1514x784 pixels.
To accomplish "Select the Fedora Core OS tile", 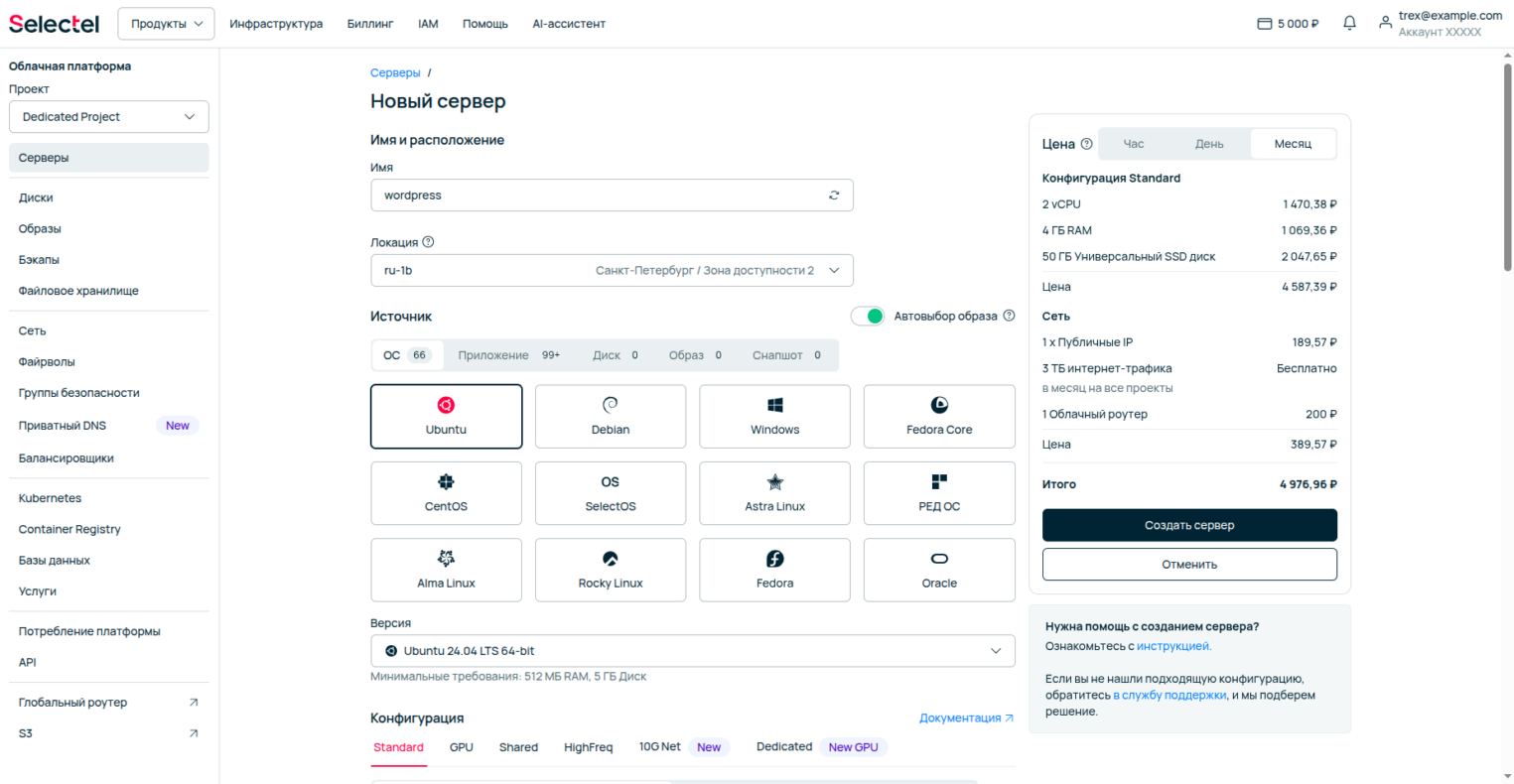I will tap(939, 417).
